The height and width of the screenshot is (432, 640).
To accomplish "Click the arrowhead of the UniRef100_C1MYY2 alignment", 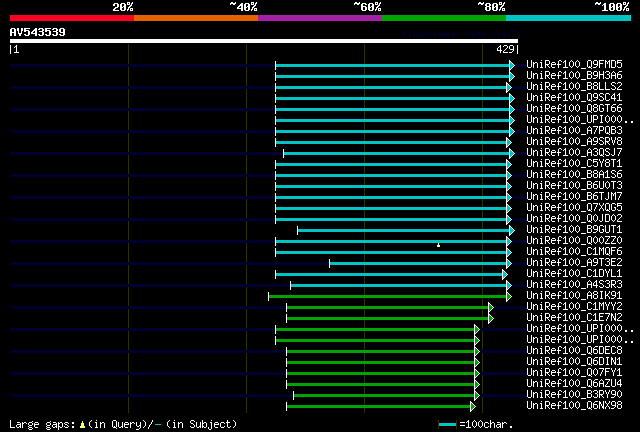I will click(491, 308).
